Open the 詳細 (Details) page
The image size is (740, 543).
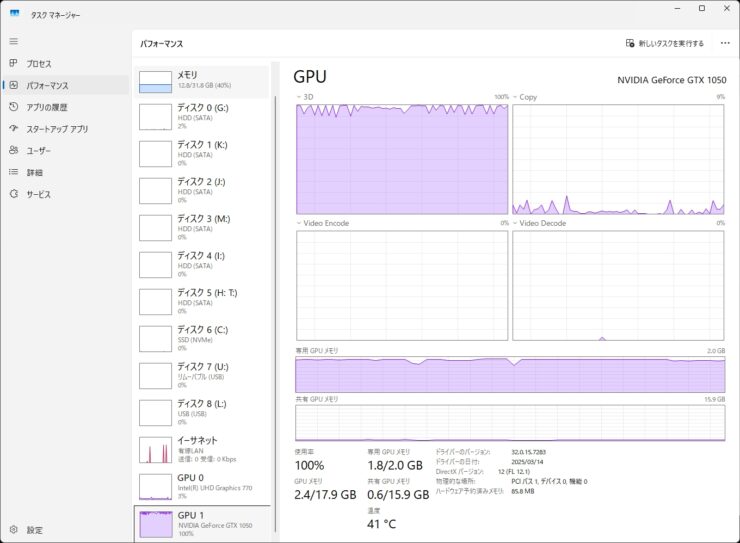click(x=34, y=172)
